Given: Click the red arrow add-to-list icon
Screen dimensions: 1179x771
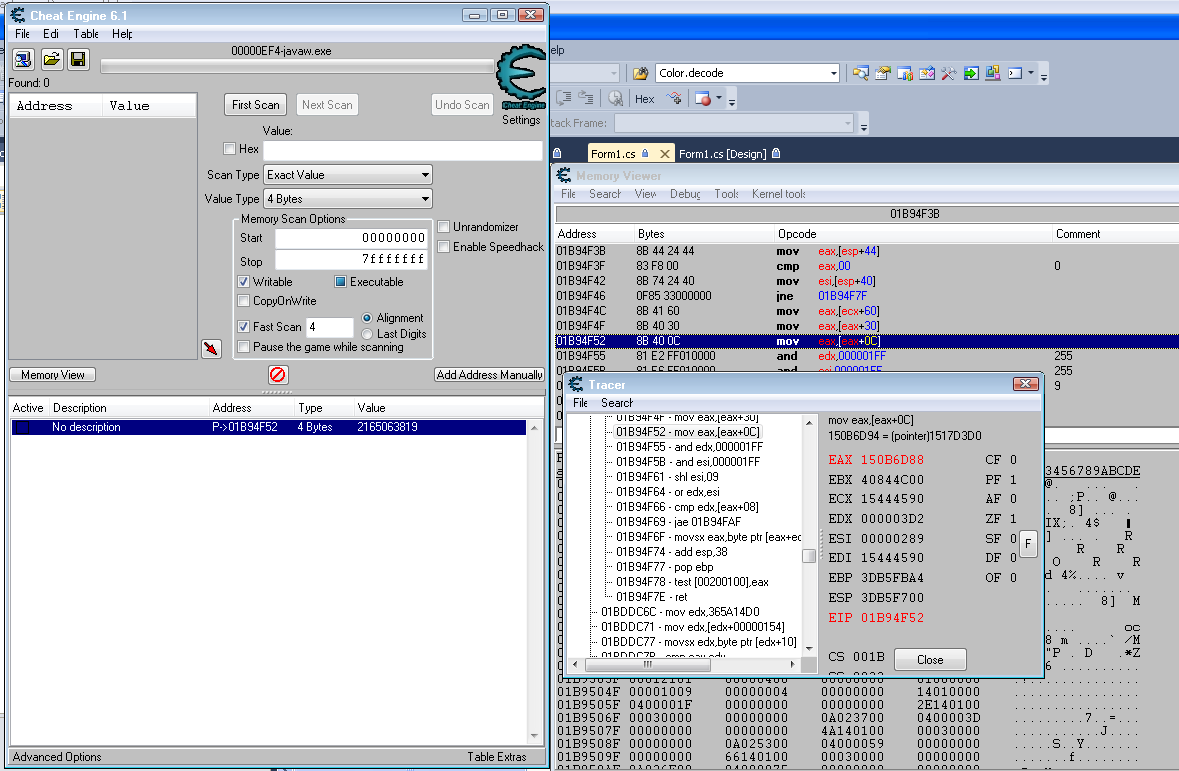Looking at the screenshot, I should coord(211,348).
